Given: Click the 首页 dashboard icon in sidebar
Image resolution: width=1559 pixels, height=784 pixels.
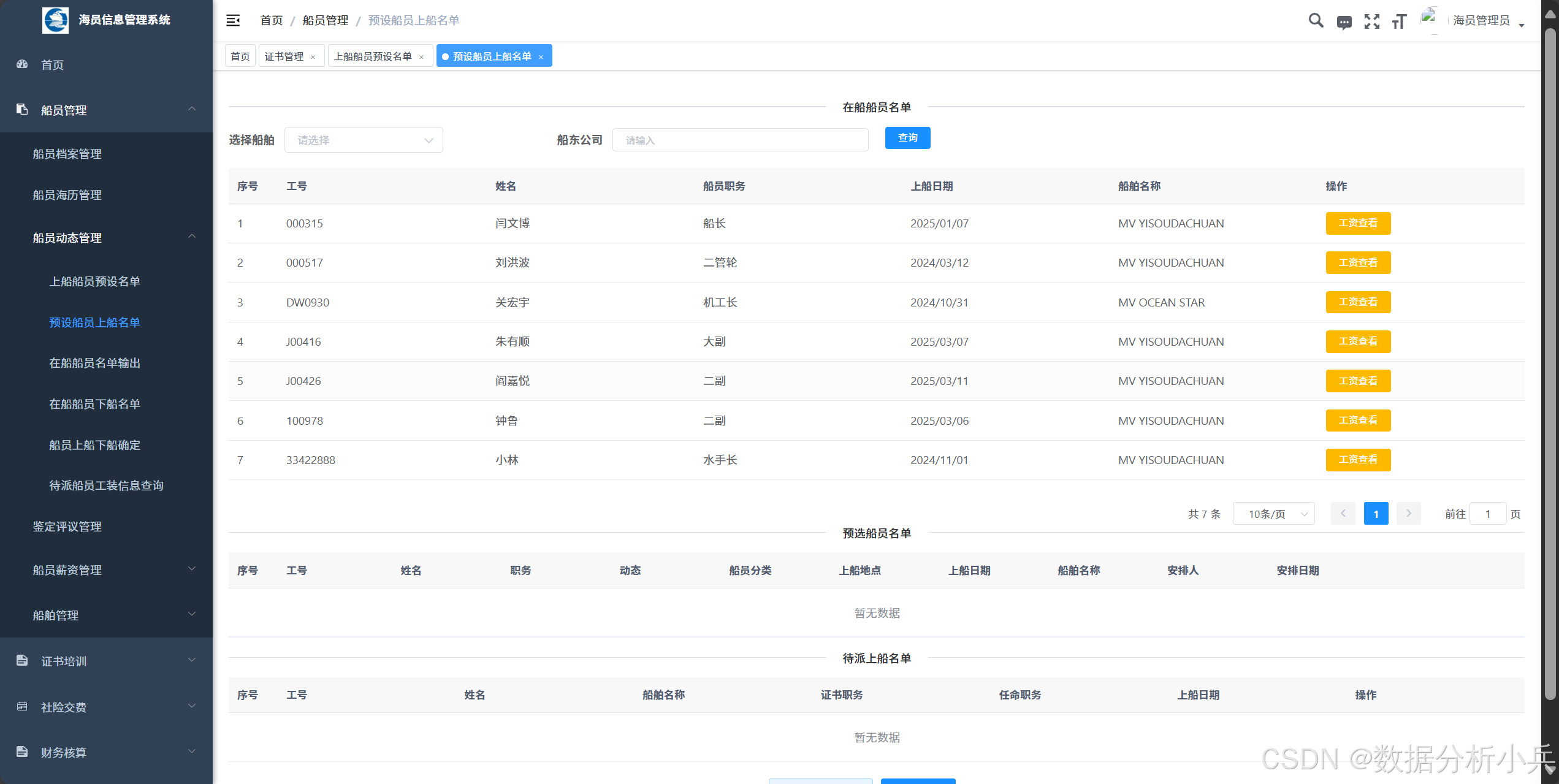Looking at the screenshot, I should pos(23,64).
